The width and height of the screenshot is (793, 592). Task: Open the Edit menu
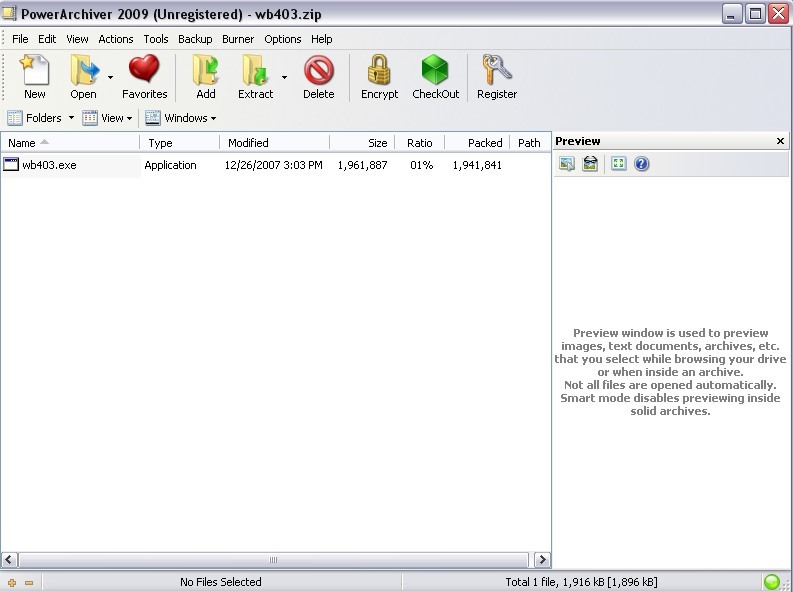click(x=47, y=39)
